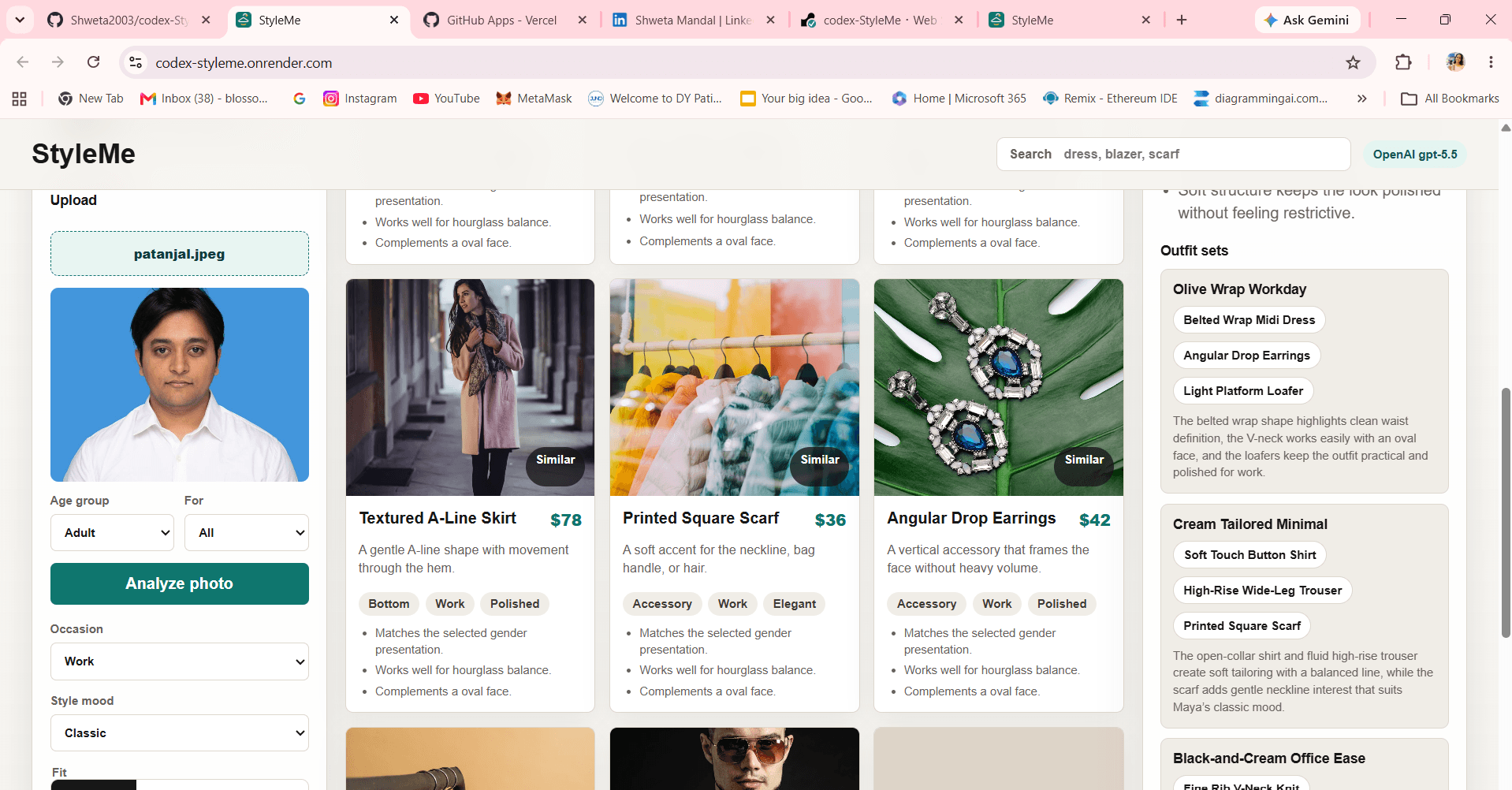Viewport: 1512px width, 790px height.
Task: Select the High-Rise Wide-Leg Trouser chip
Action: 1263,591
